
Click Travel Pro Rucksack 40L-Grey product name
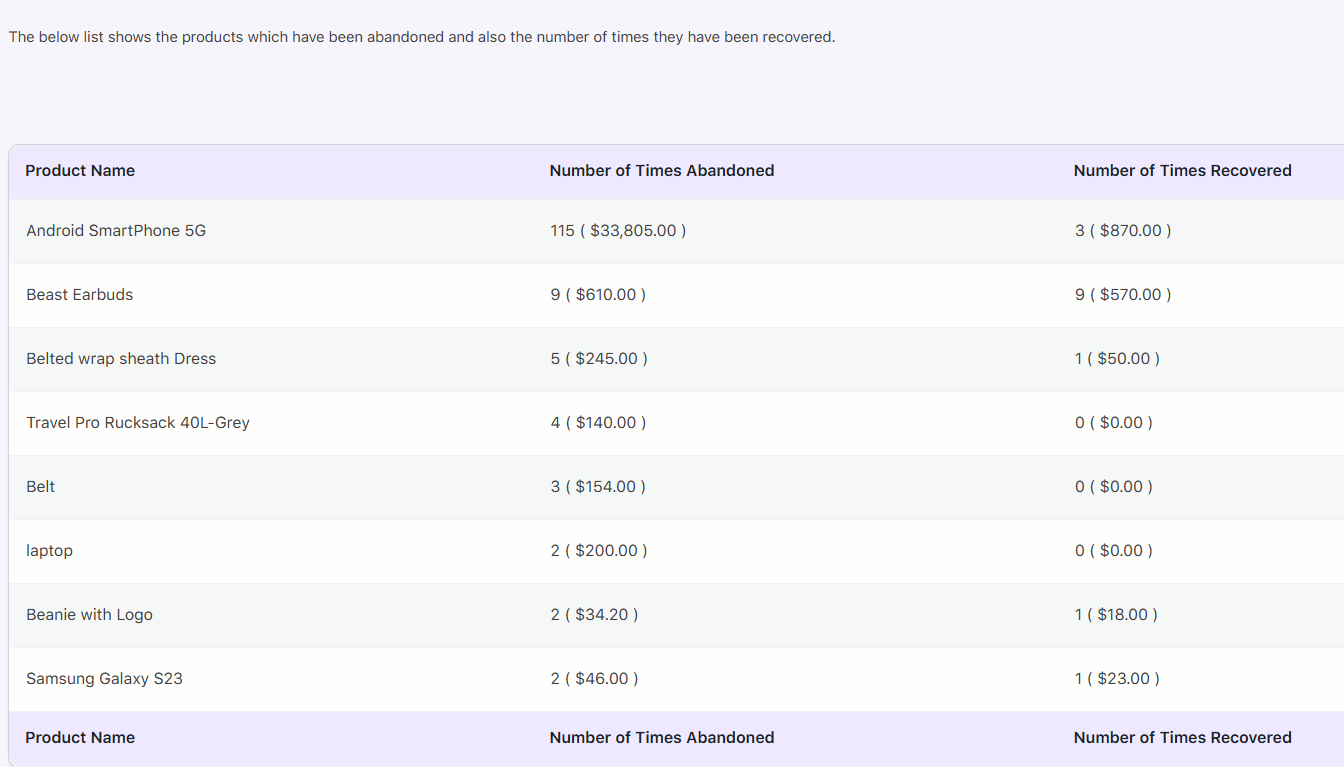coord(138,423)
